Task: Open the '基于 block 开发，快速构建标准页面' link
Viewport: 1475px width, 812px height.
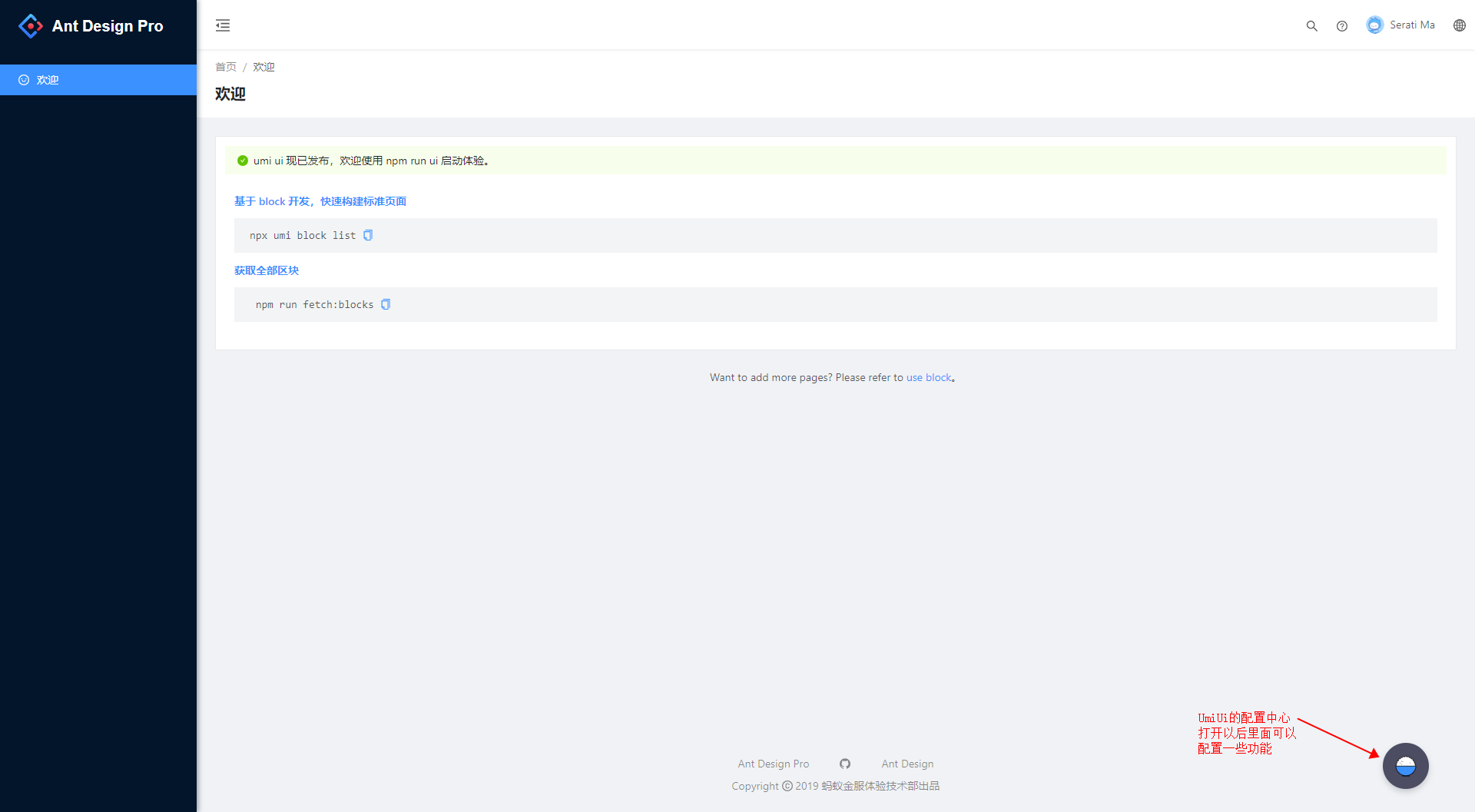Action: click(320, 201)
